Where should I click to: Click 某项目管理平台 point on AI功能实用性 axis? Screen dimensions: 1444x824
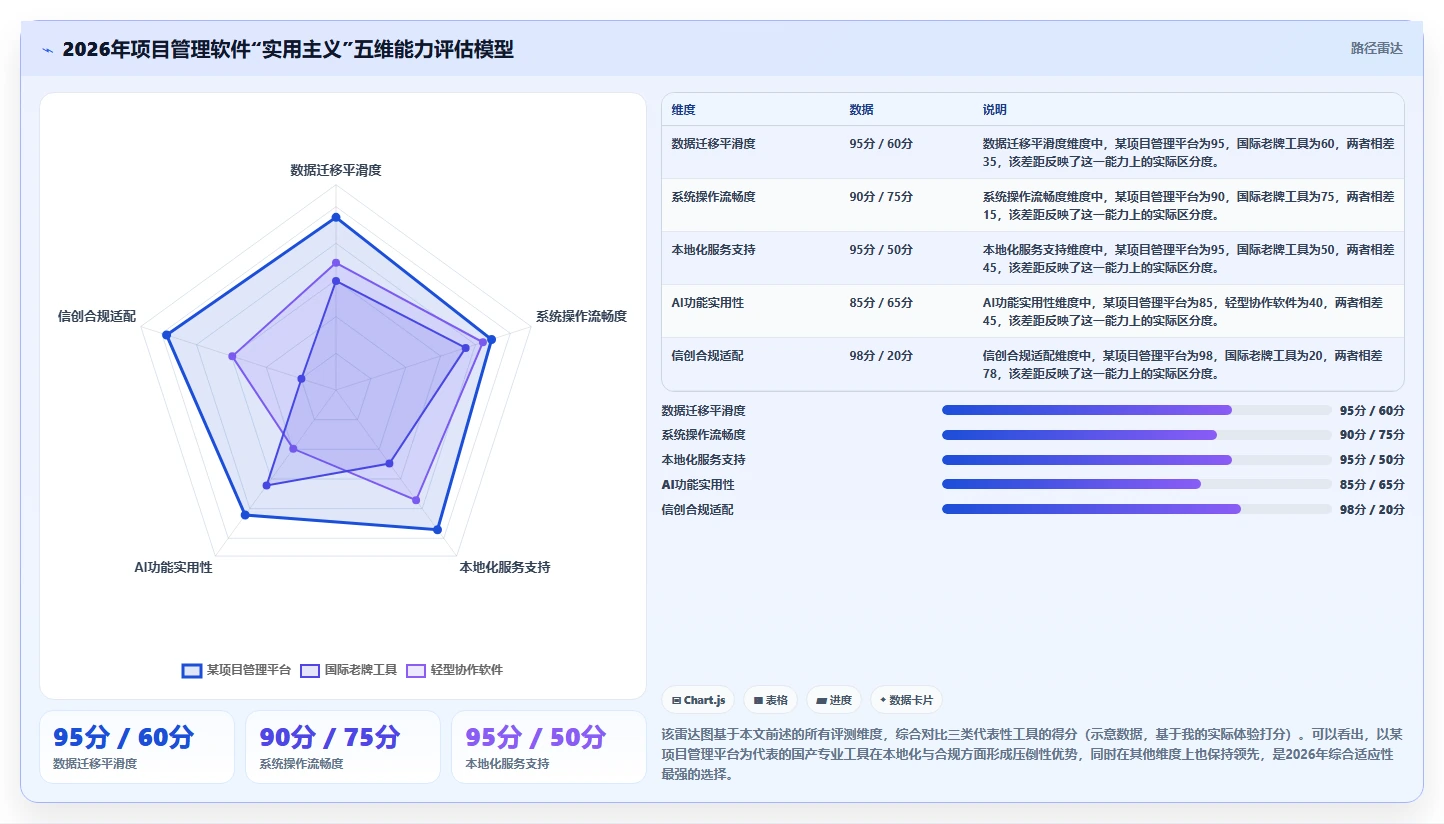pyautogui.click(x=246, y=516)
